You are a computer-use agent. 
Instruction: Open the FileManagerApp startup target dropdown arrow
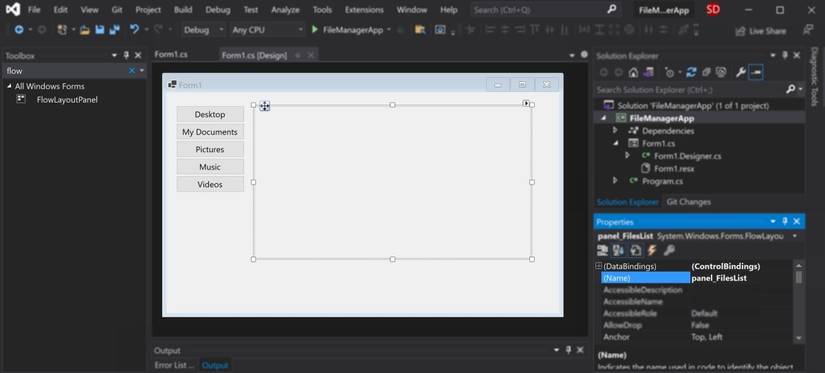(x=389, y=30)
